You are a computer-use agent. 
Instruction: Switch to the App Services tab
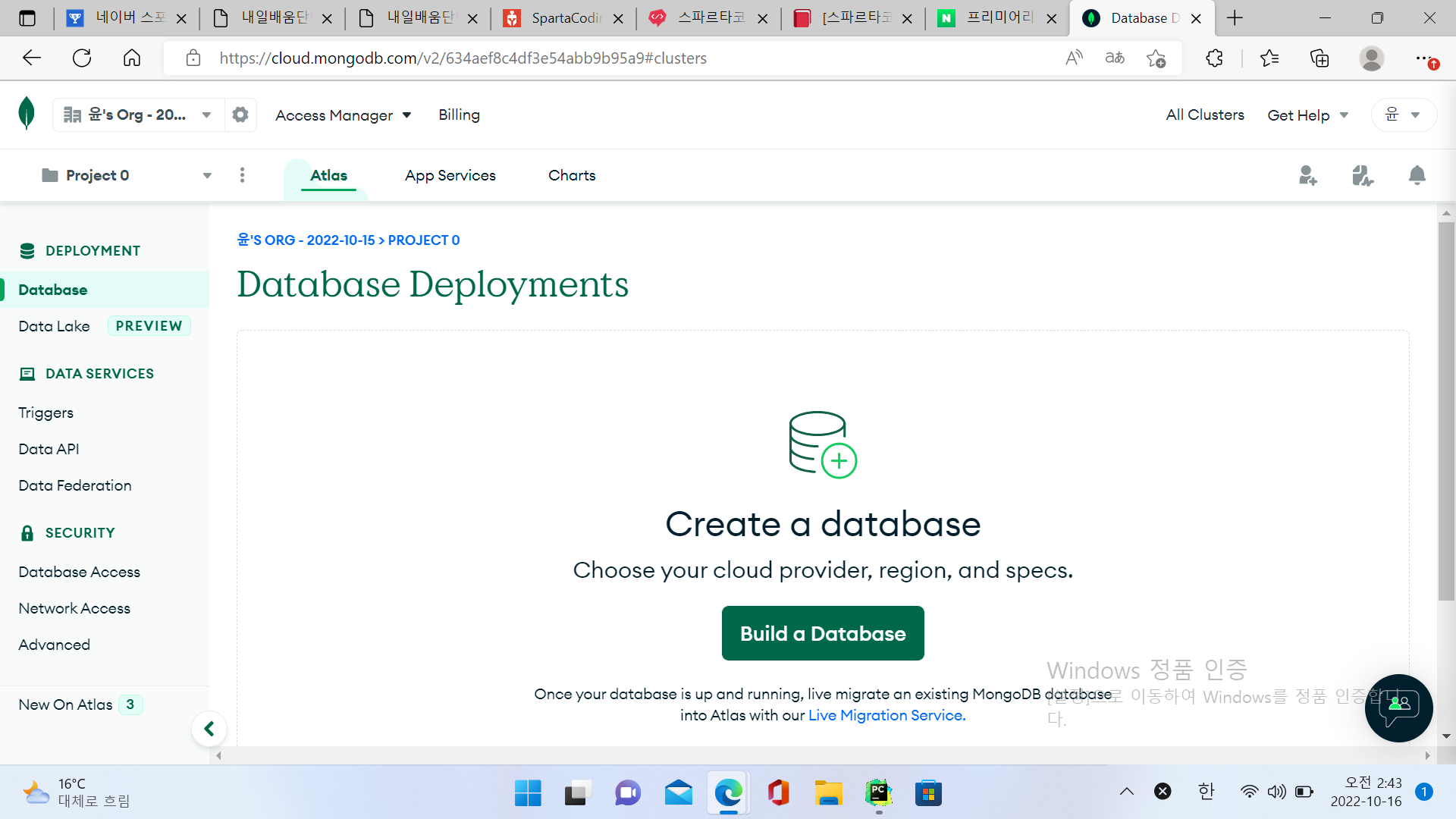[x=450, y=175]
